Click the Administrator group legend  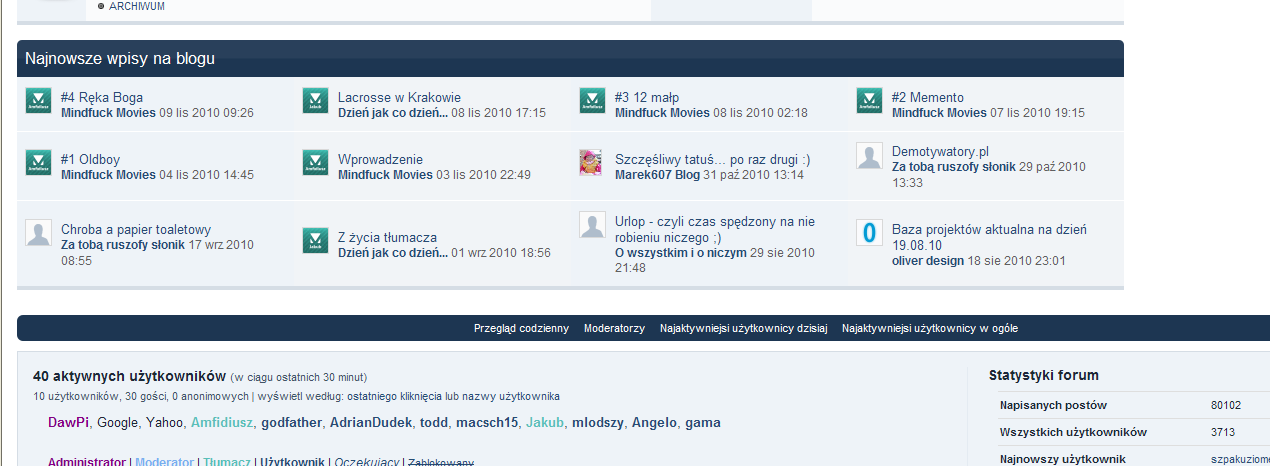pos(86,462)
